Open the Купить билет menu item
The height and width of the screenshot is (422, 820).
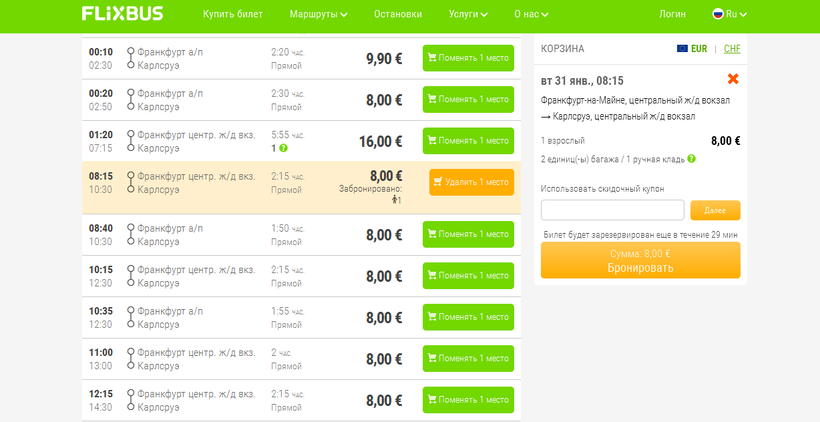click(231, 14)
